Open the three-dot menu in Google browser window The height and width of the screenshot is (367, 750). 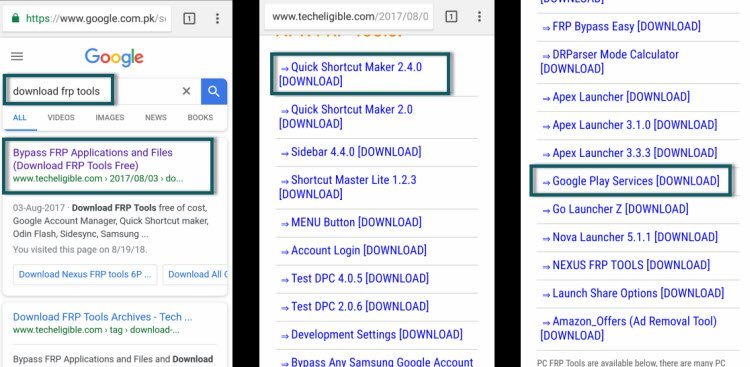coord(217,19)
